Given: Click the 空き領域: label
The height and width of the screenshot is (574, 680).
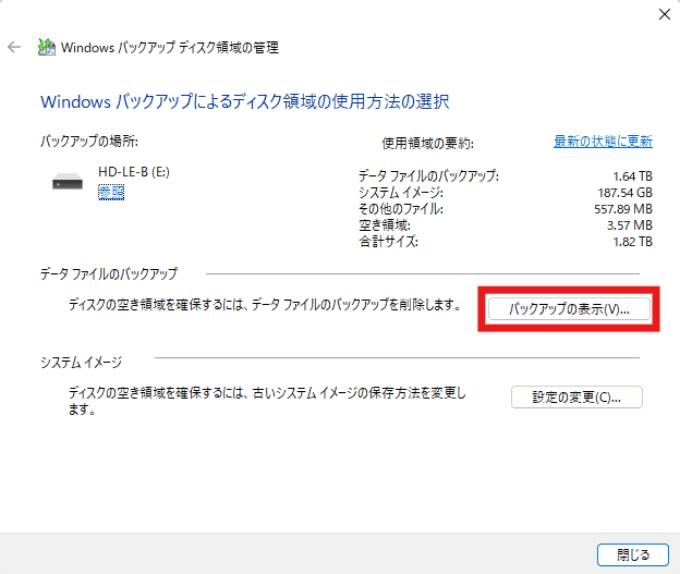Looking at the screenshot, I should pos(384,225).
